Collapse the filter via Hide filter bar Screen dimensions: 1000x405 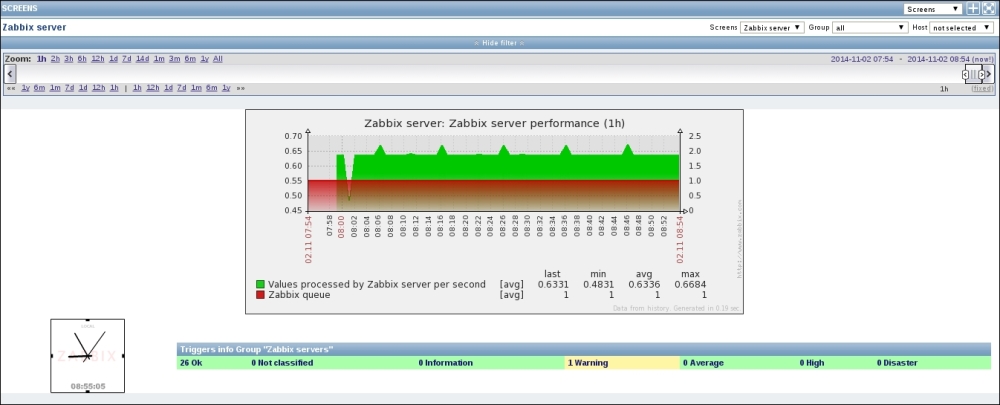[499, 43]
